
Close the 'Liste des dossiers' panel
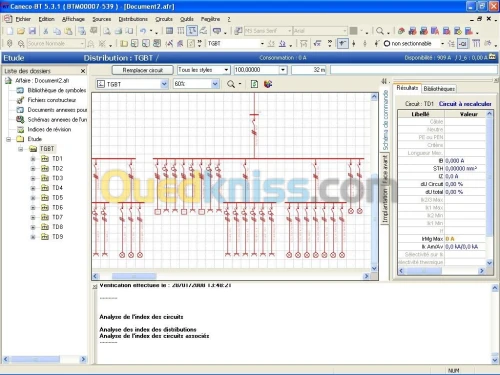tap(83, 71)
